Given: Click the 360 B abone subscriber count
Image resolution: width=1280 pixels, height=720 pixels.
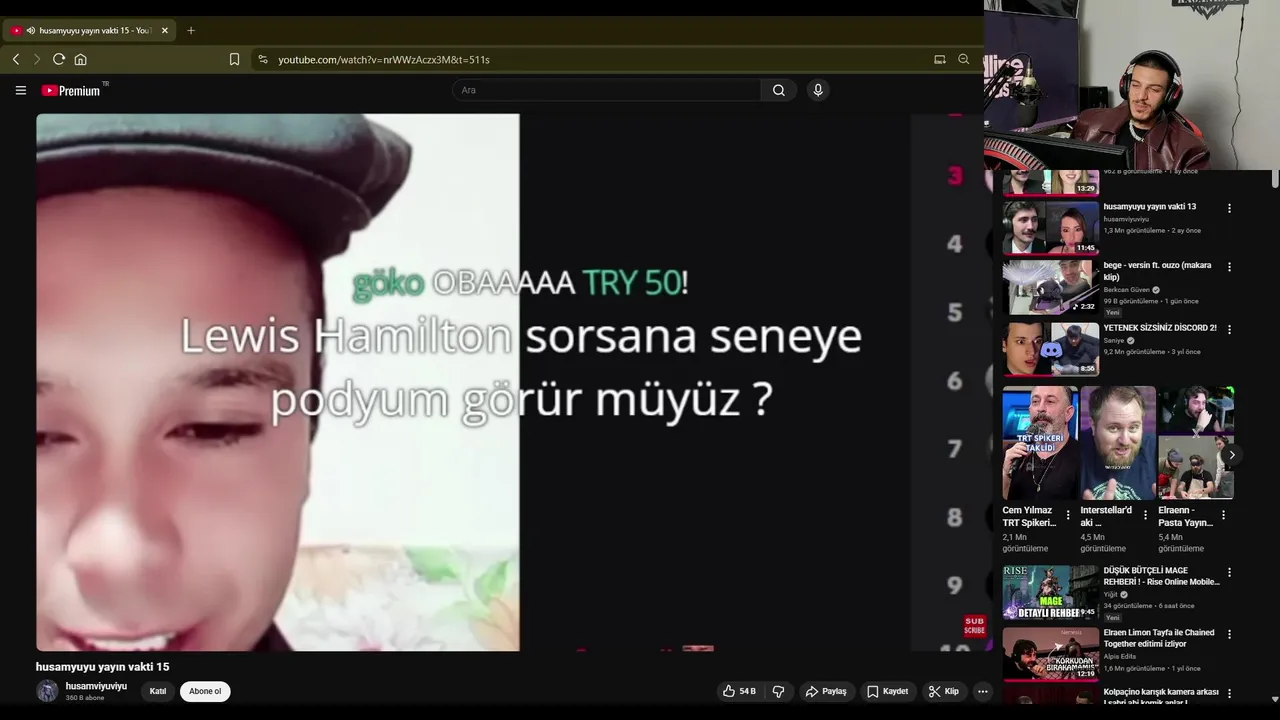Looking at the screenshot, I should [85, 698].
